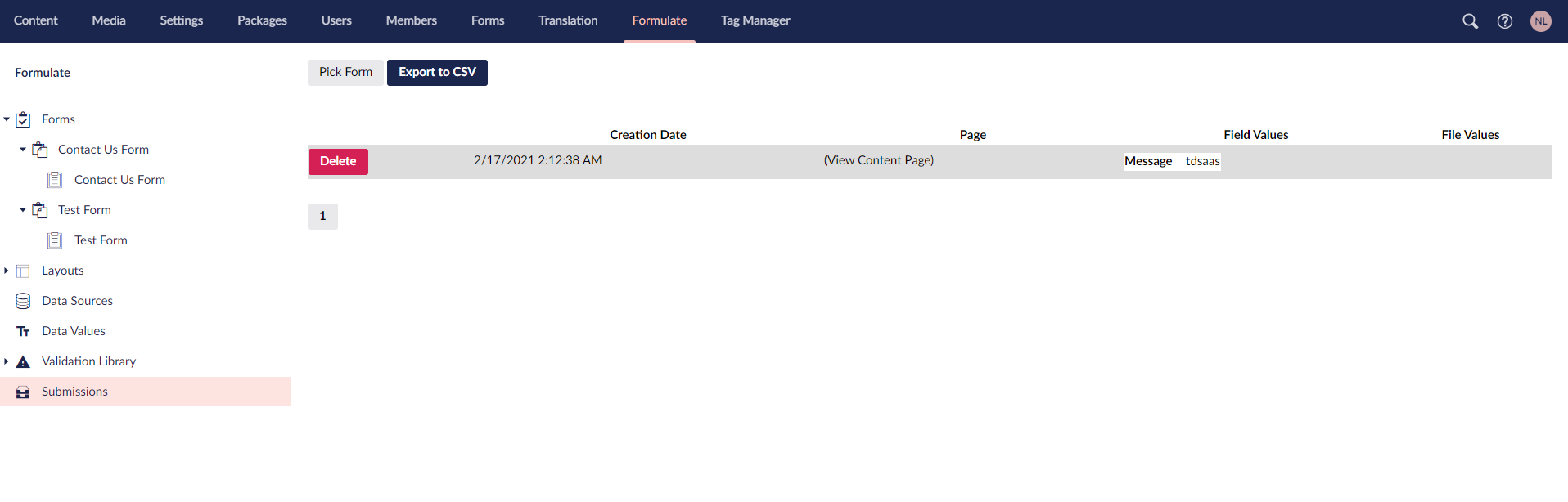Select Validation Library in the tree
The height and width of the screenshot is (502, 1568).
(x=88, y=361)
